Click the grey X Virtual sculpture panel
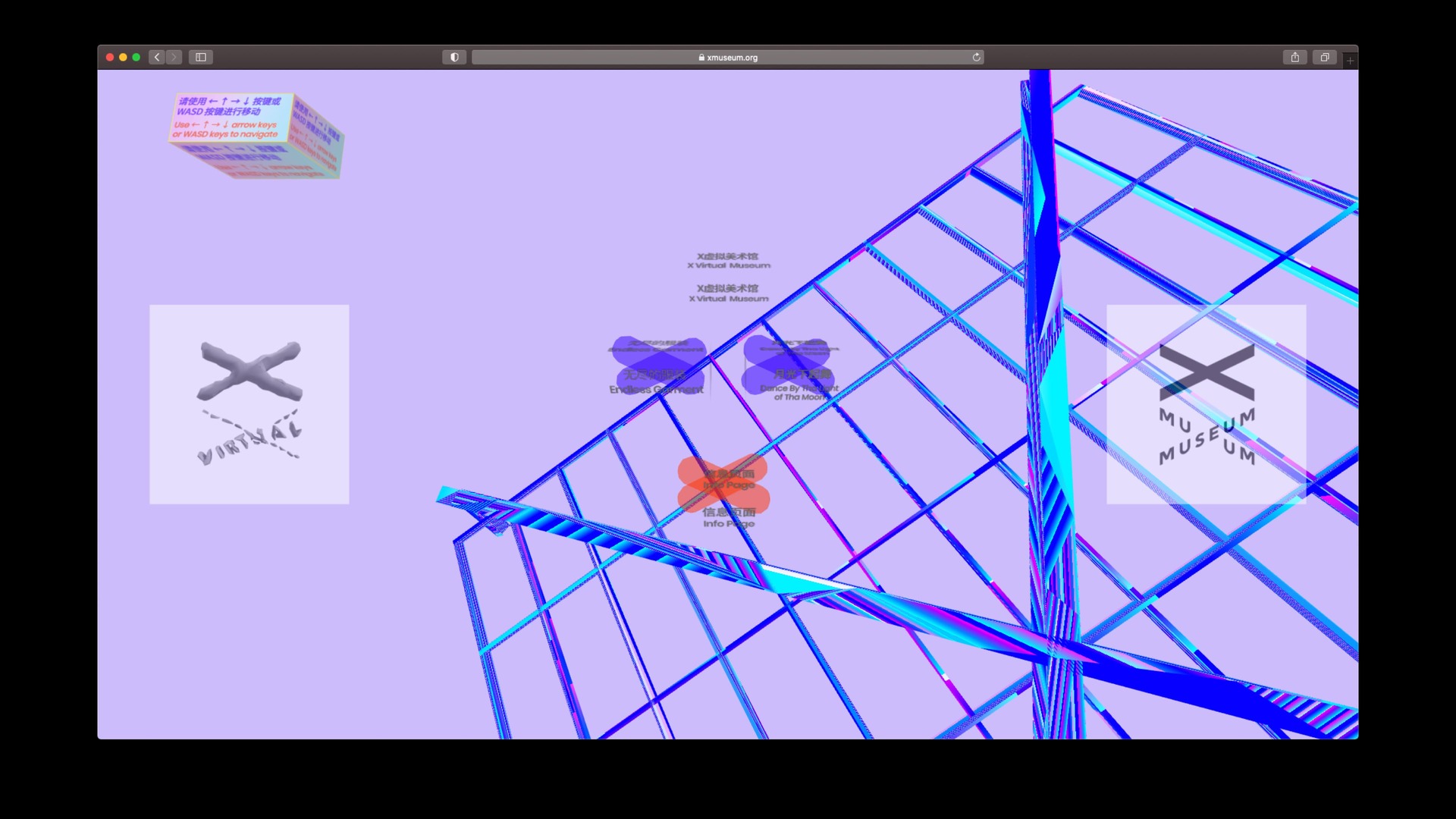The image size is (1456, 819). tap(249, 404)
